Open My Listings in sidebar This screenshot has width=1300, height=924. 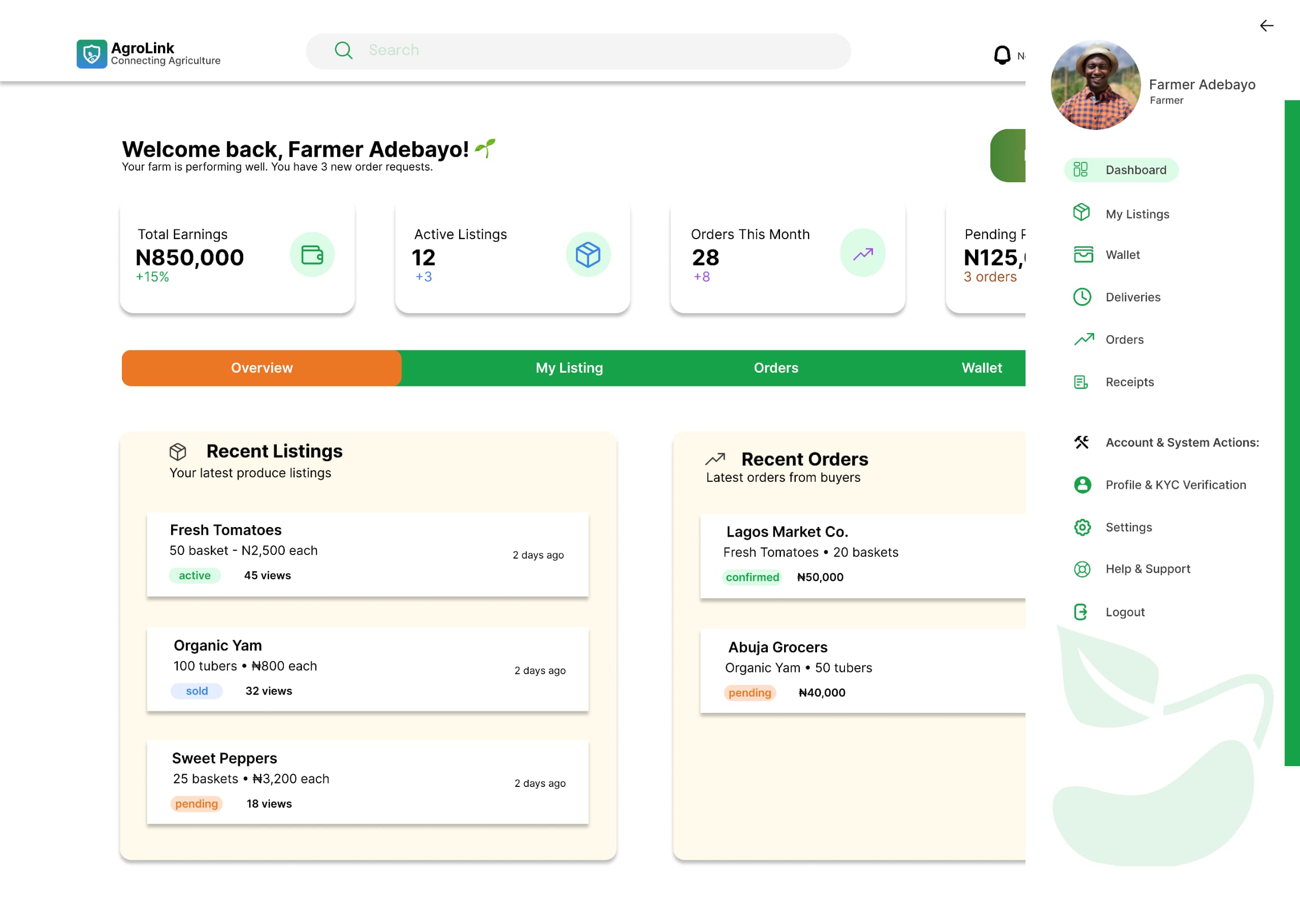1136,214
